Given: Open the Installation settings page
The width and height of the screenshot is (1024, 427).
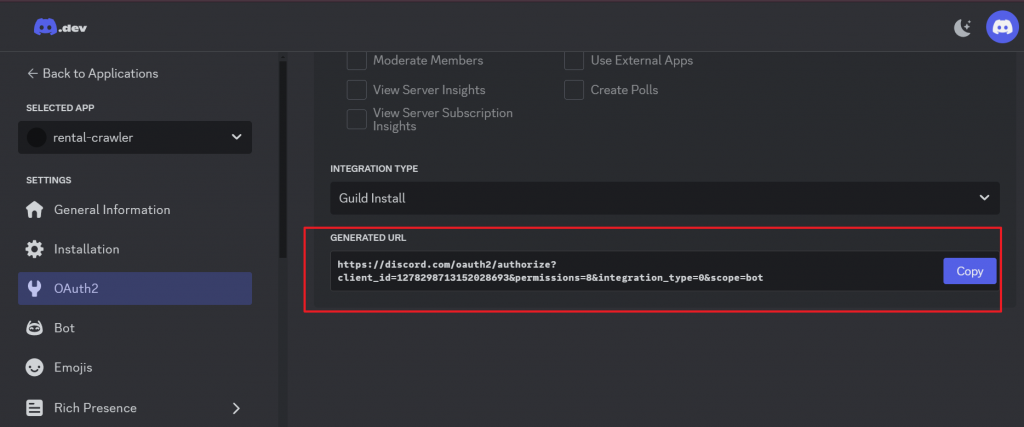Looking at the screenshot, I should [86, 249].
